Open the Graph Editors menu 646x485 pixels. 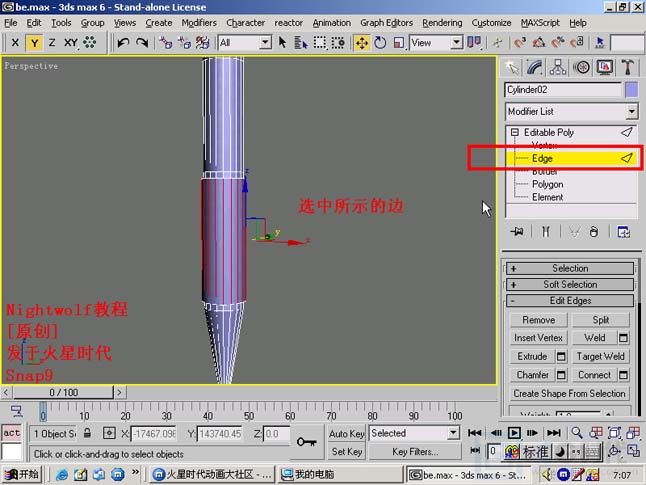(386, 23)
